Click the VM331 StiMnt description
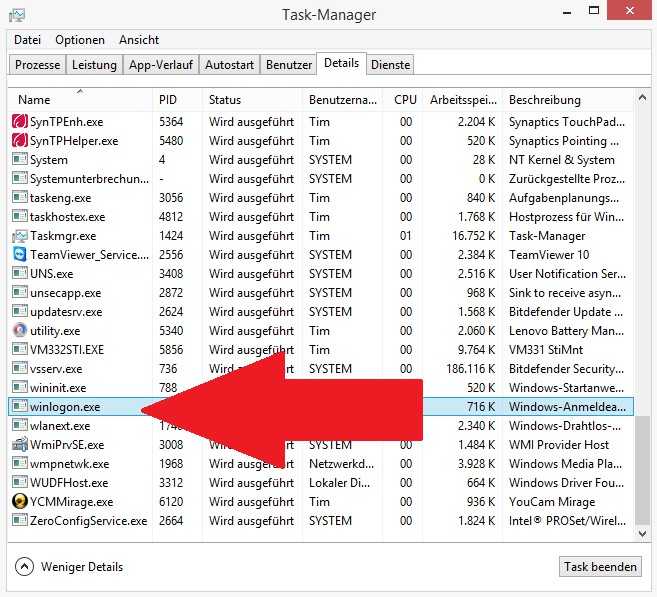Viewport: 657px width, 597px height. pyautogui.click(x=546, y=350)
